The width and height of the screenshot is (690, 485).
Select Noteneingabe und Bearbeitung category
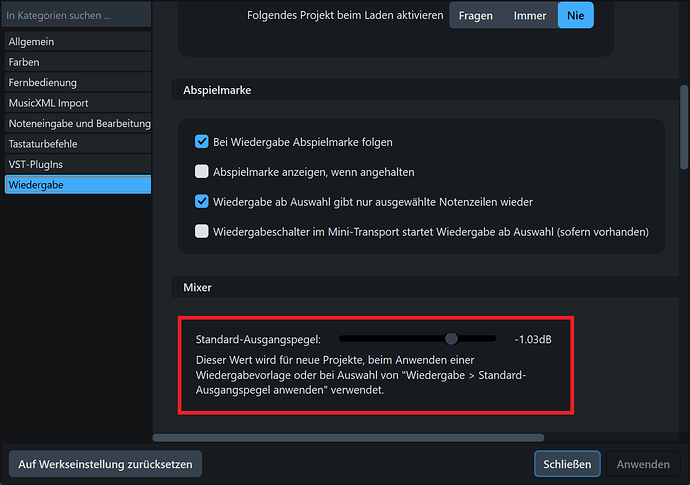76,123
